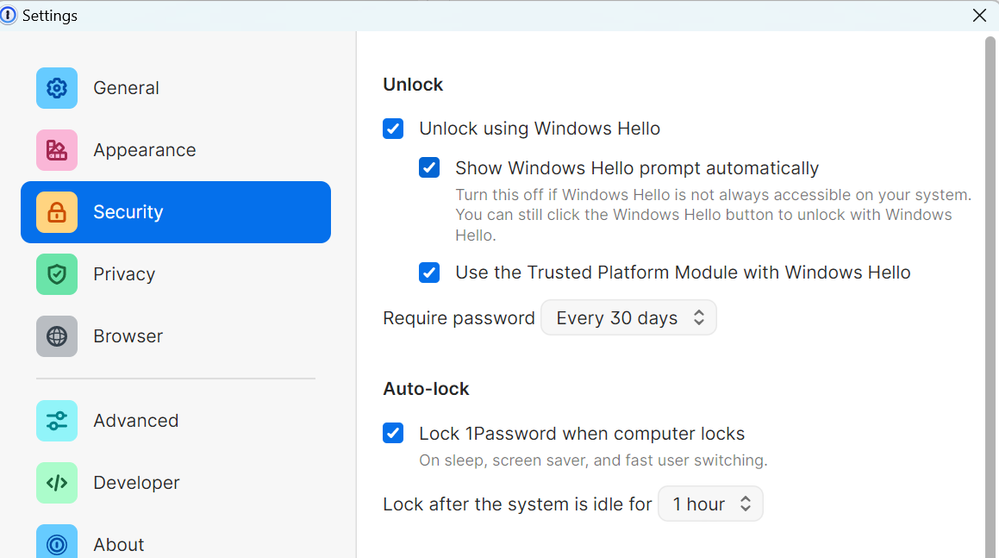Click the About 1Password logo icon
999x558 pixels.
[x=57, y=543]
